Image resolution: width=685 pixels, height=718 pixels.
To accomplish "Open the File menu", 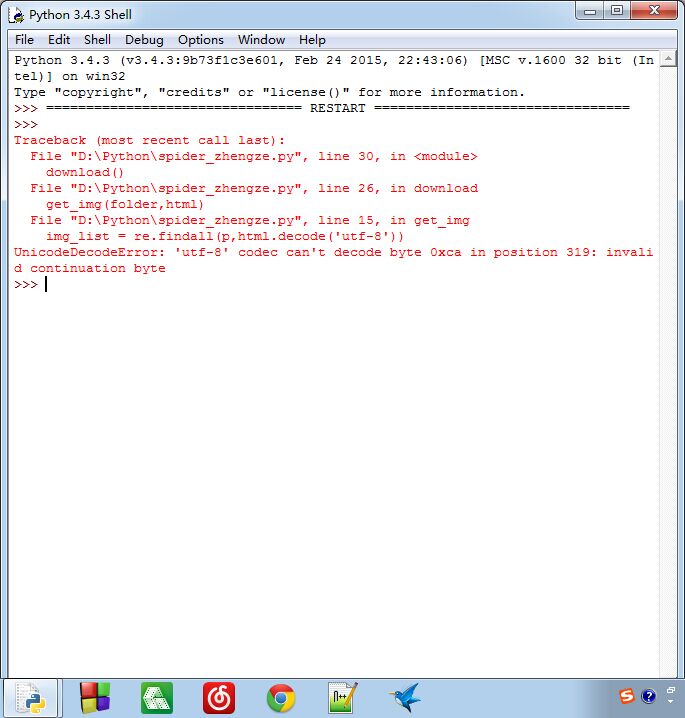I will (x=24, y=40).
